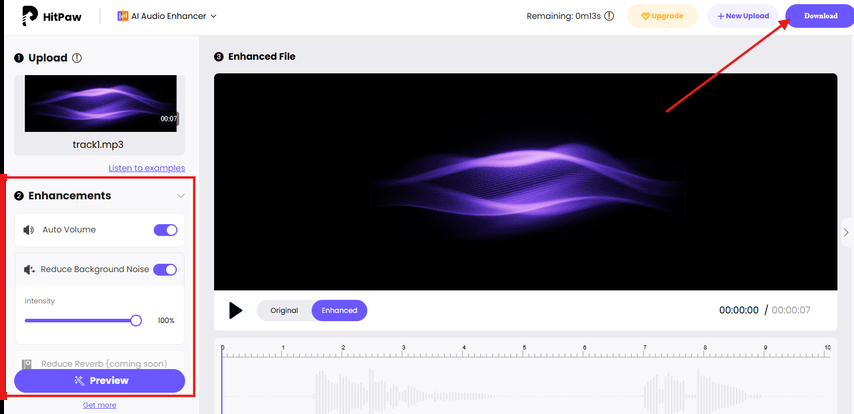Click the New Upload button
Screen dimensions: 854x414
743,16
